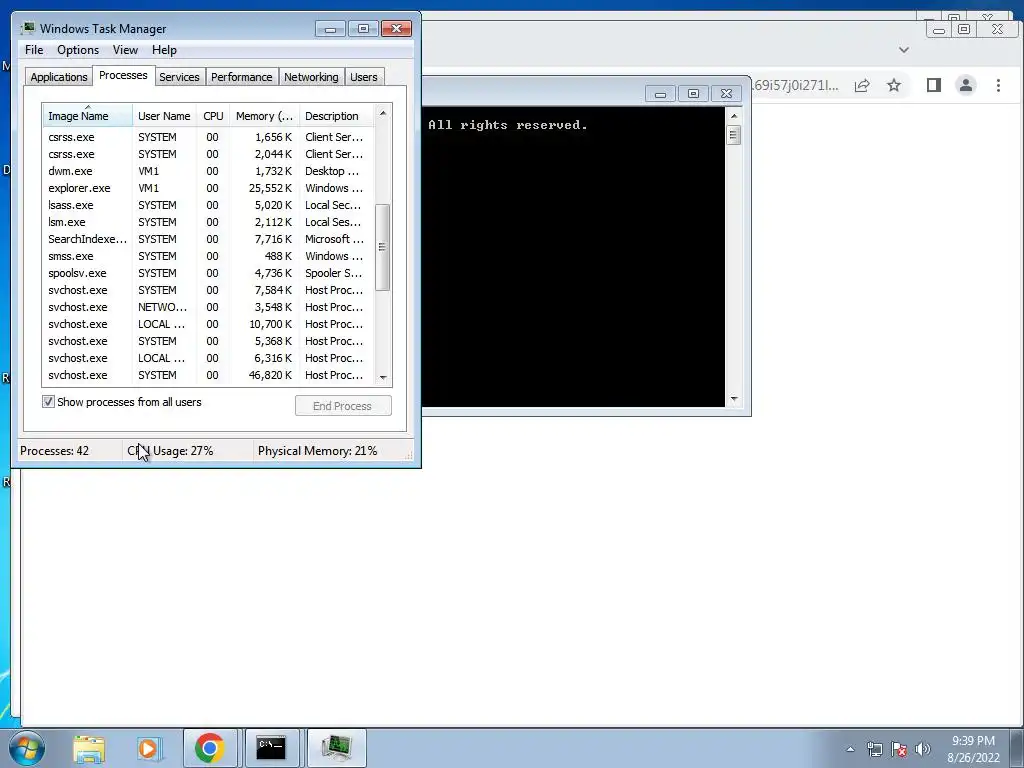Select the dwm.exe process row
This screenshot has height=768, width=1024.
(208, 171)
